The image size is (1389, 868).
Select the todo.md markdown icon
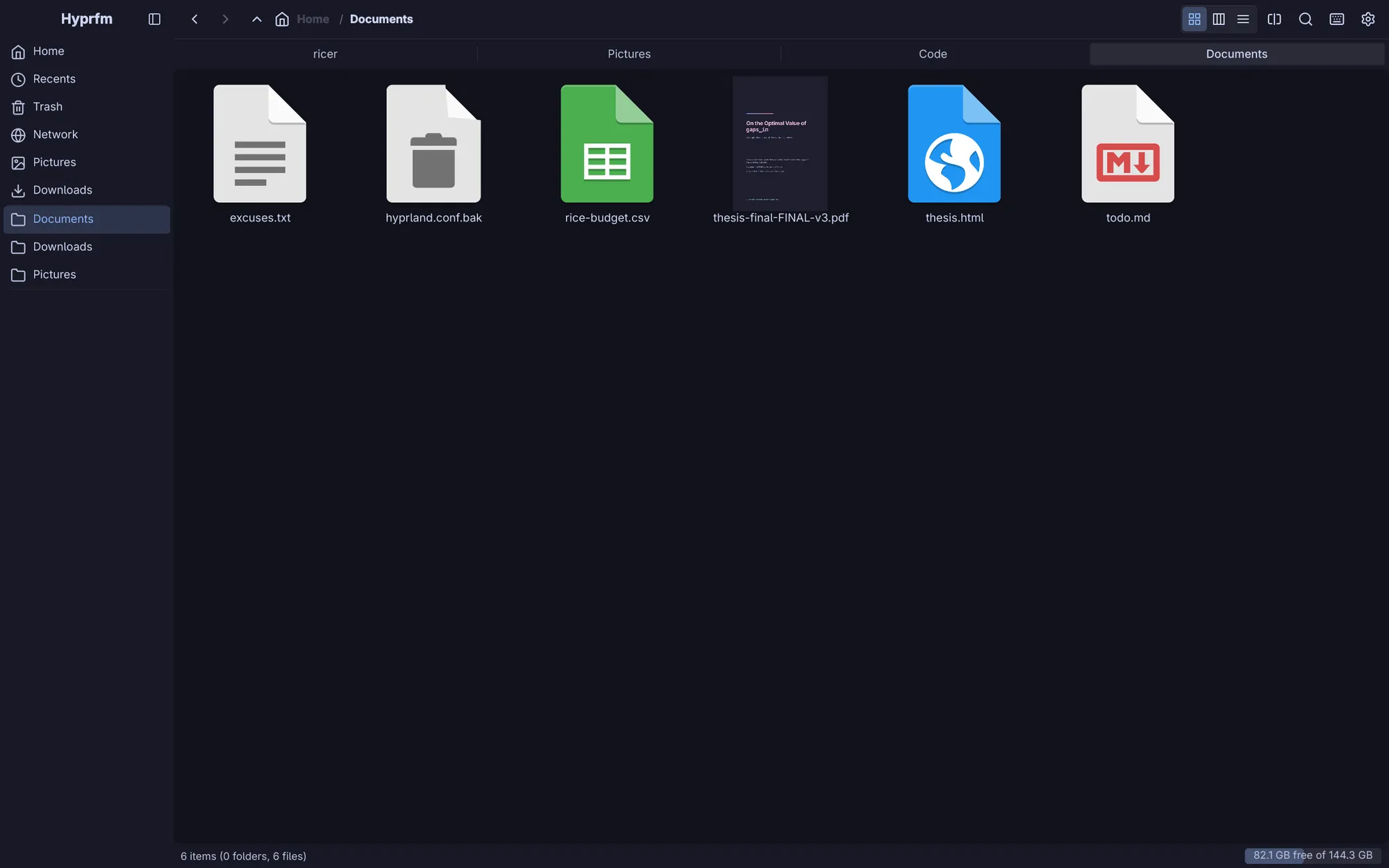[1128, 144]
